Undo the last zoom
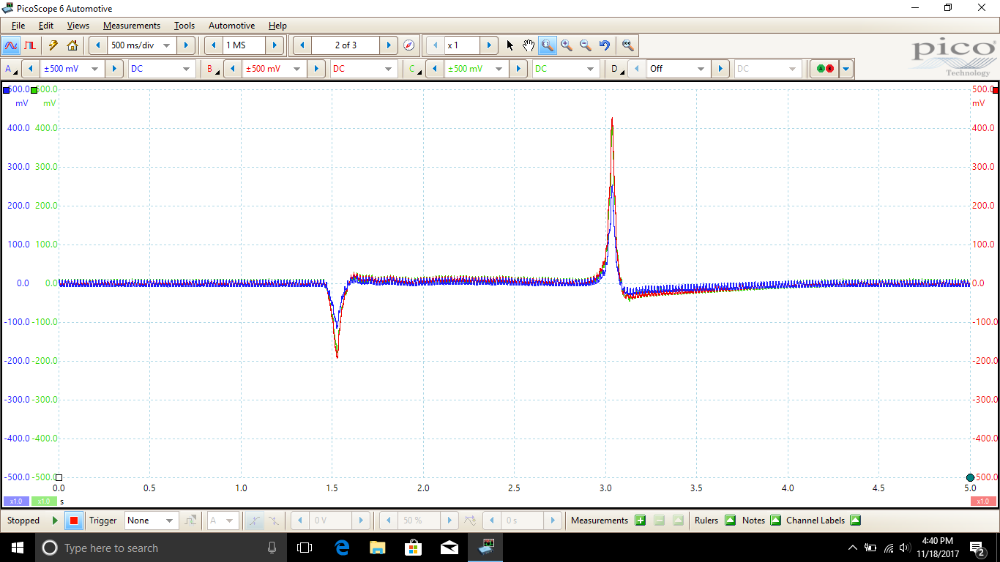The image size is (1000, 562). coord(604,45)
